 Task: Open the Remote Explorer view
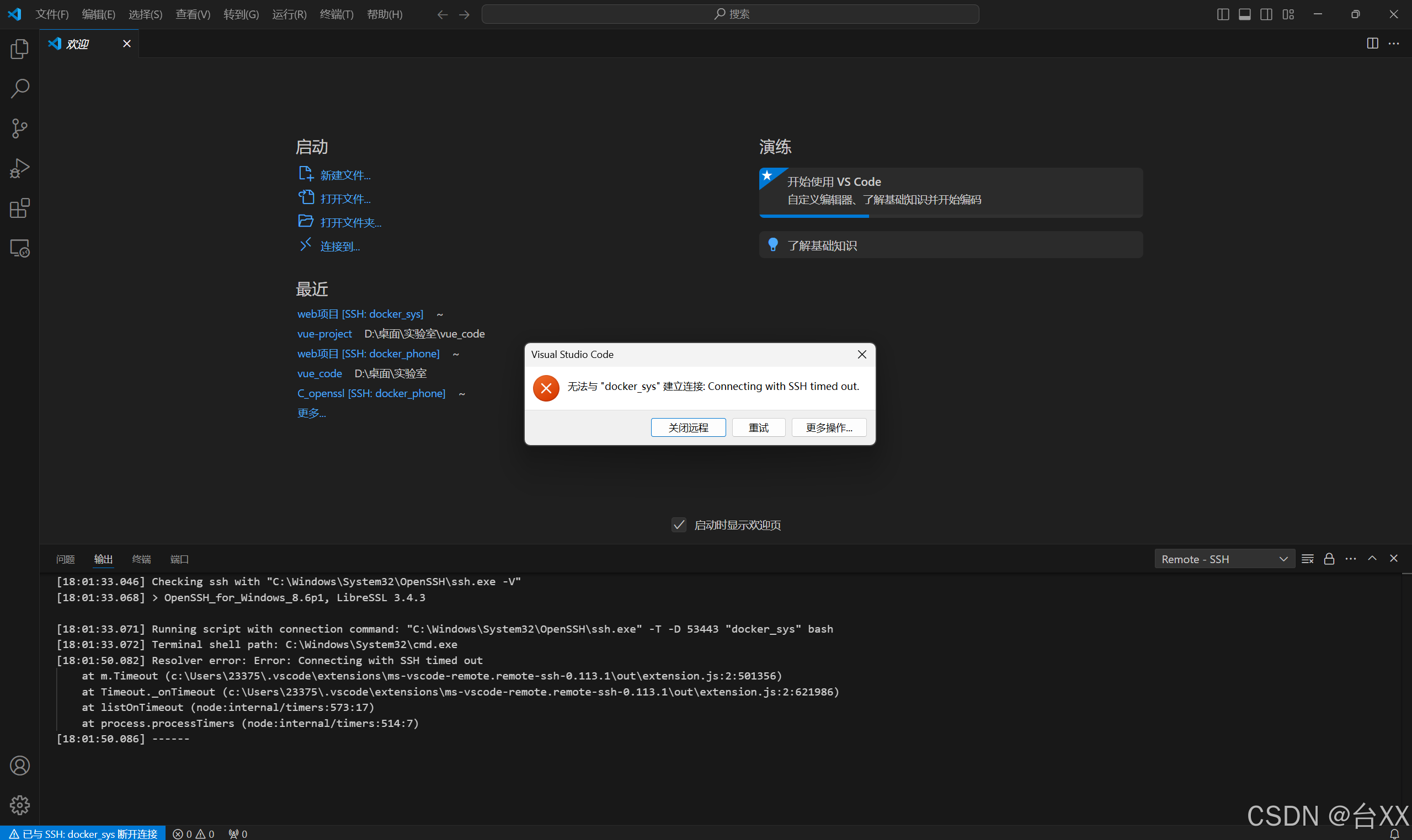20,248
